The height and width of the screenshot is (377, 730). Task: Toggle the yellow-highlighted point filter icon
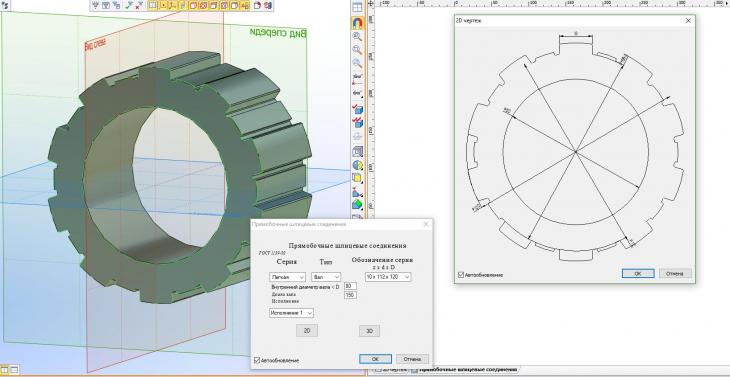click(163, 6)
